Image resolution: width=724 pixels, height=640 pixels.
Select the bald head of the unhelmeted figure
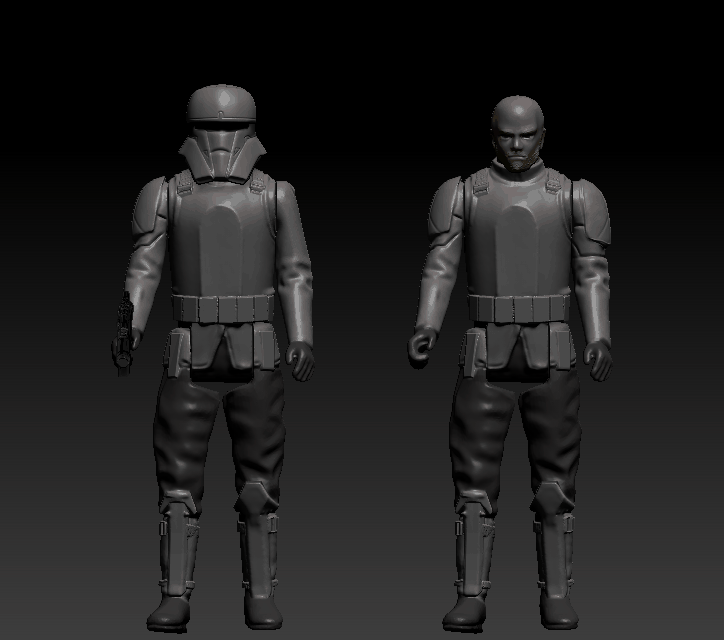[517, 134]
